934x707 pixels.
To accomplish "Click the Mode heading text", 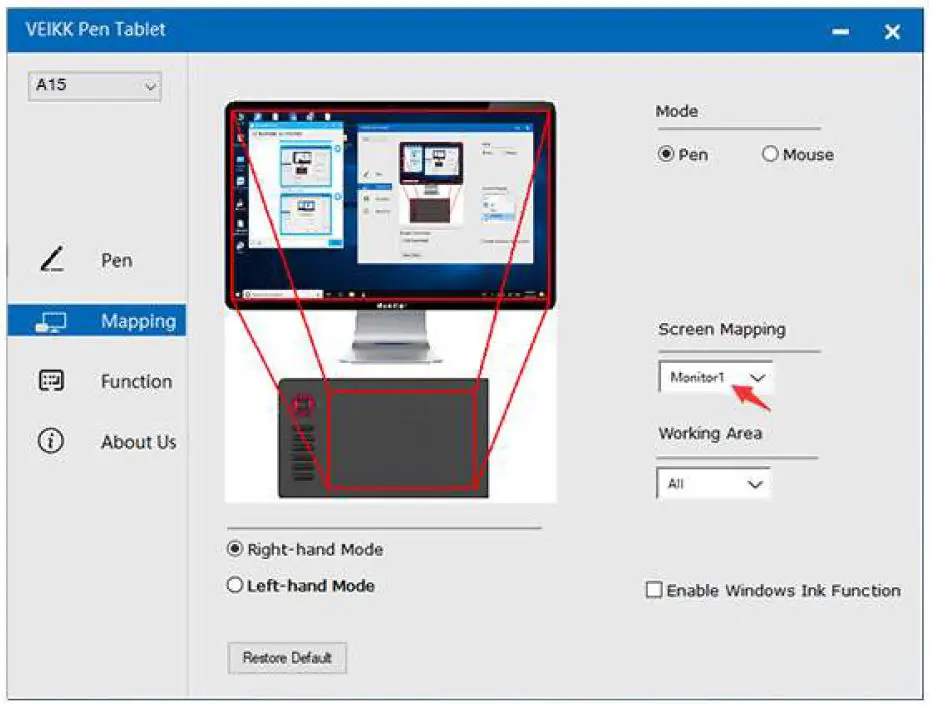I will pos(677,111).
